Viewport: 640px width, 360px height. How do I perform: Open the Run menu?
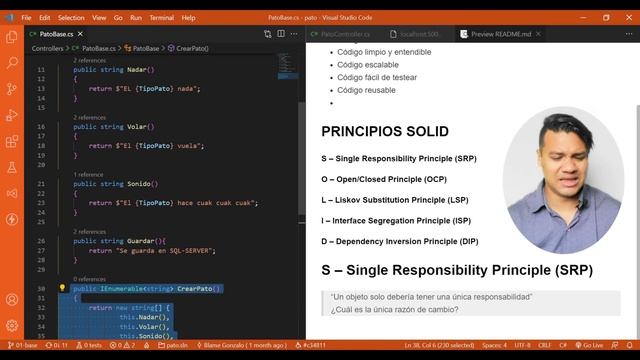[x=136, y=18]
